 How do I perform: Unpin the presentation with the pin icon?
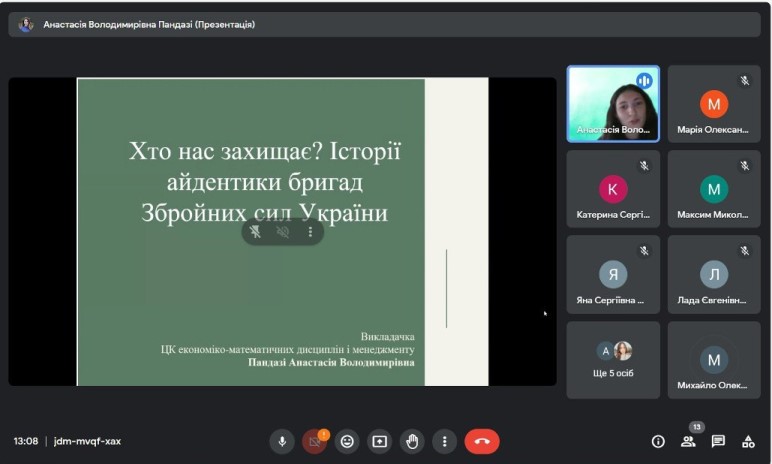(255, 232)
